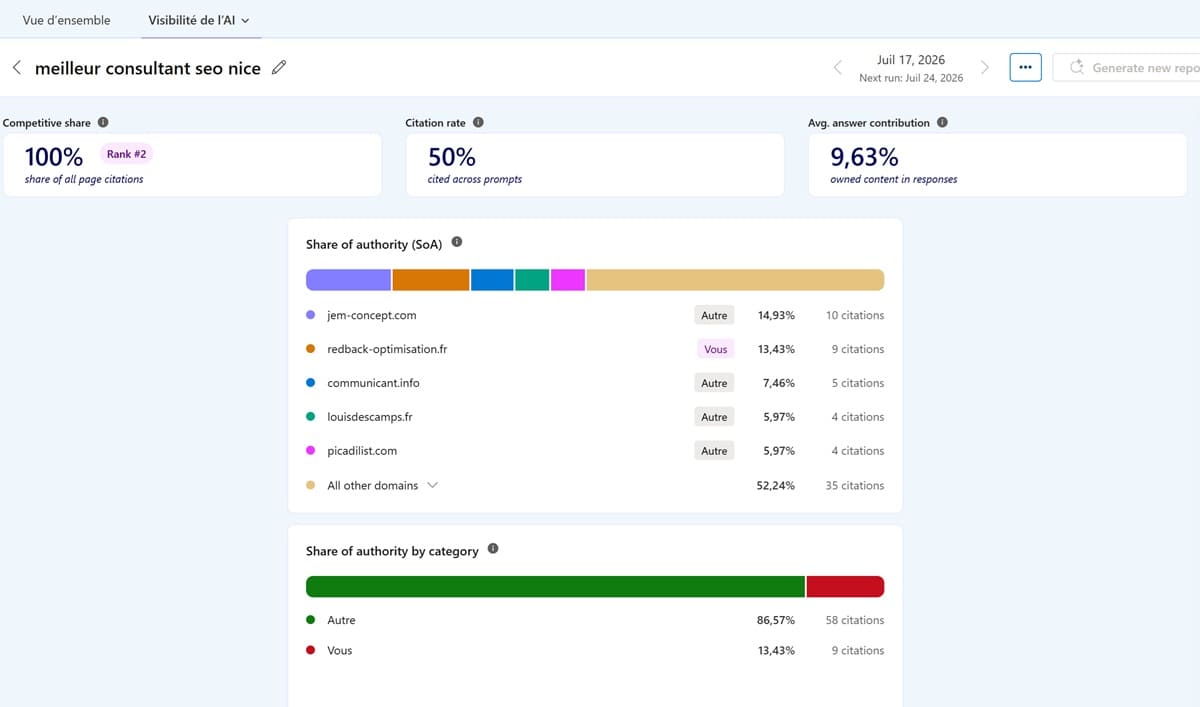Open info icon next to Avg. answer contribution
The height and width of the screenshot is (707, 1200).
point(942,123)
